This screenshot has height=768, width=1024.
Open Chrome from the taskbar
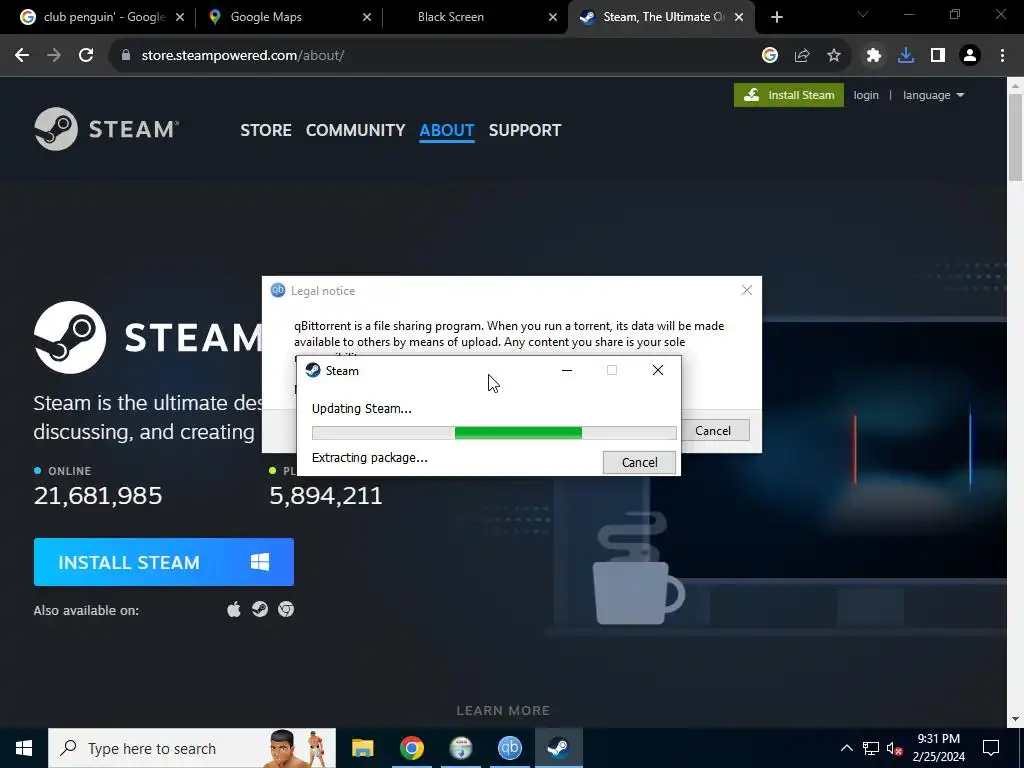click(x=411, y=748)
